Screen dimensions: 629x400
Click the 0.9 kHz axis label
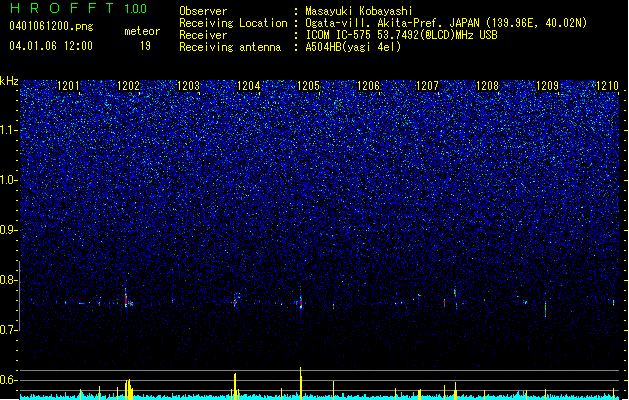pyautogui.click(x=9, y=230)
